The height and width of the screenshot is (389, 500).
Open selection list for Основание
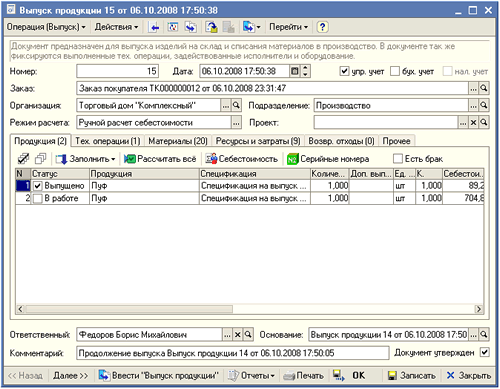pos(473,335)
